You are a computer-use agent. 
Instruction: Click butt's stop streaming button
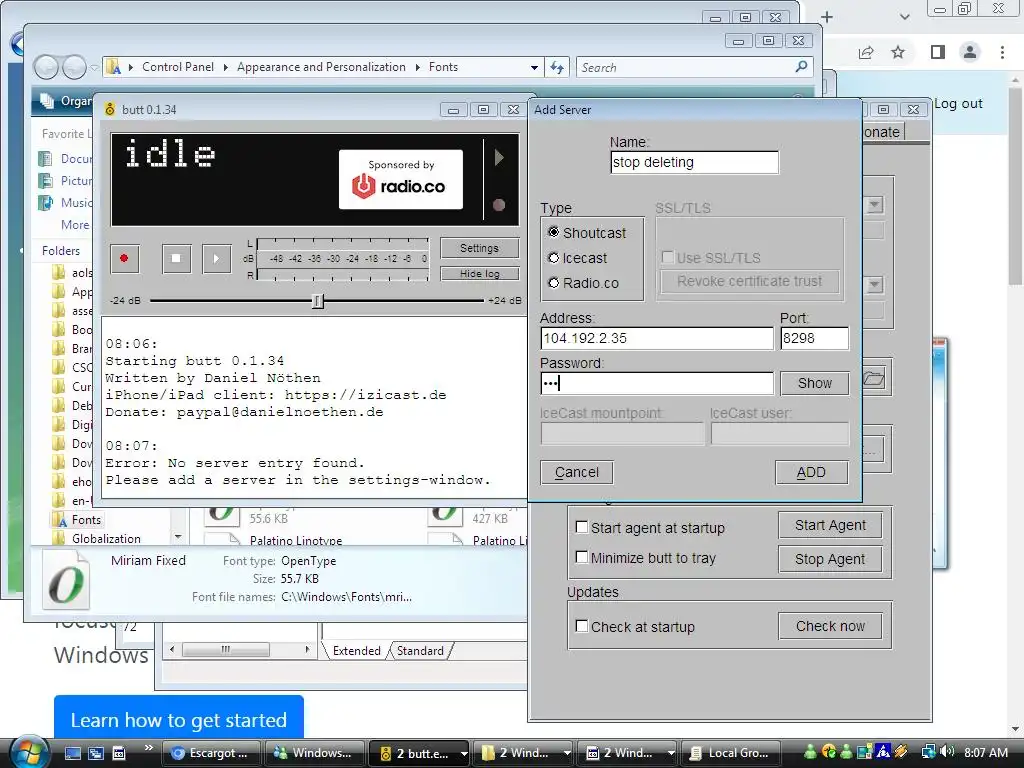(176, 258)
